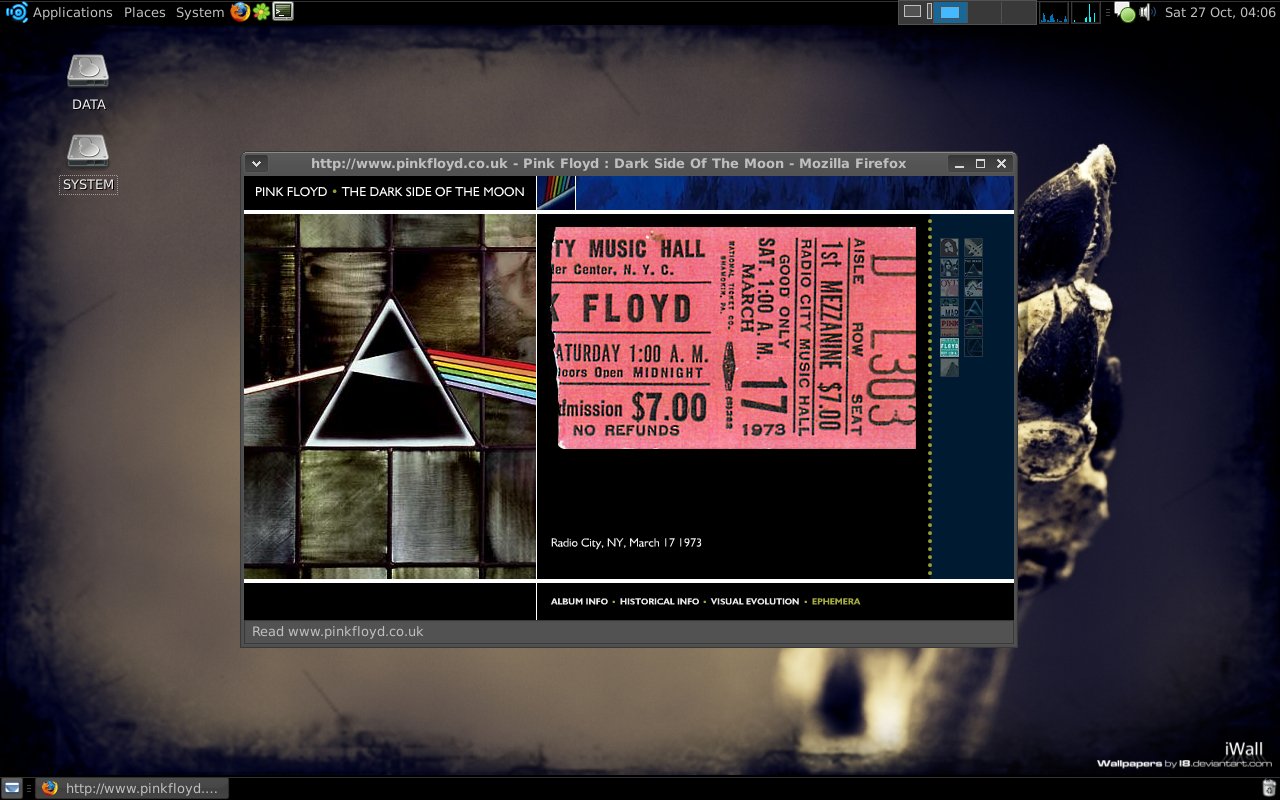The width and height of the screenshot is (1280, 800).
Task: Click the caption Radio City, NY, March 17 1973
Action: pyautogui.click(x=626, y=543)
